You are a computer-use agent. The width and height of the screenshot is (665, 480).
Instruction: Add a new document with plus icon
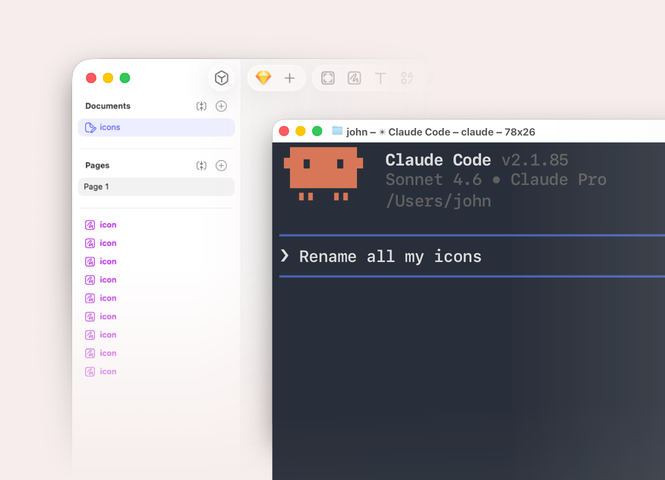pos(221,106)
